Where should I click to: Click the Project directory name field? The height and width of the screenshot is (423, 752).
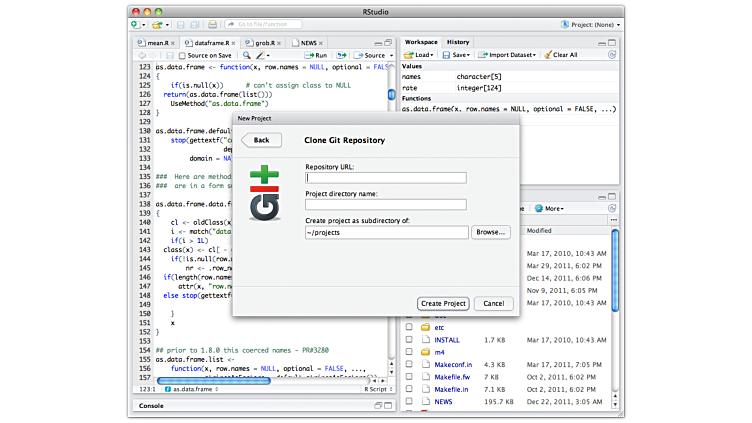coord(386,205)
